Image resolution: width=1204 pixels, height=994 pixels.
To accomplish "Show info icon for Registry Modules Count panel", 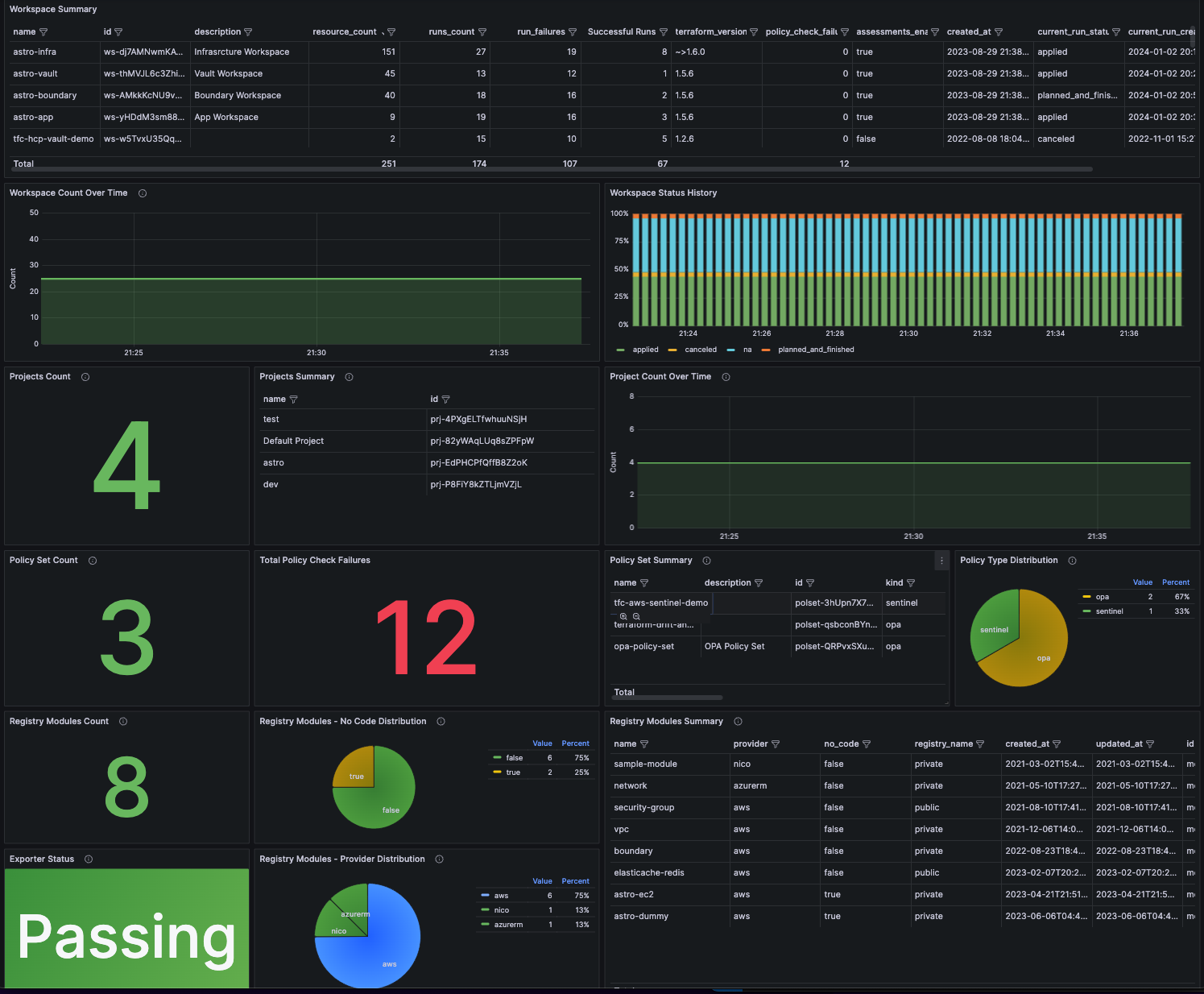I will click(x=123, y=722).
